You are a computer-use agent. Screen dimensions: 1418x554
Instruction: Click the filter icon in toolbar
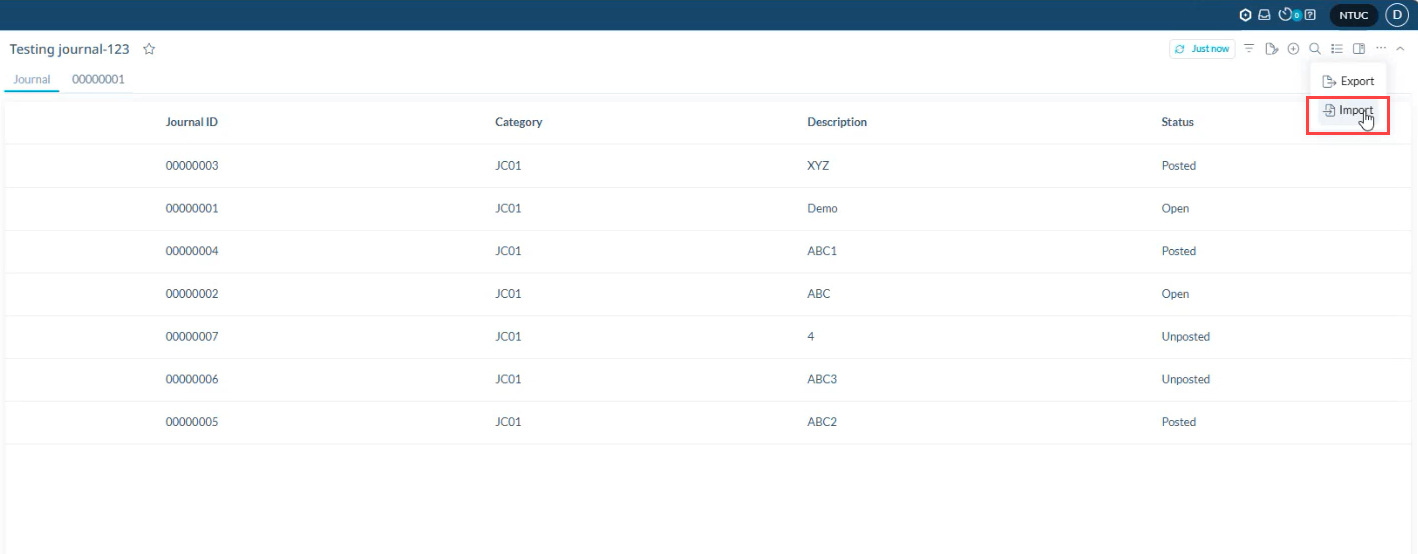click(x=1249, y=49)
